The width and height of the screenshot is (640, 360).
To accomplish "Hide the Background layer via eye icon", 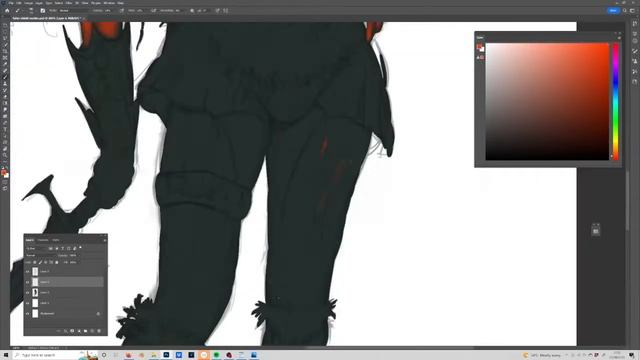I will point(27,313).
